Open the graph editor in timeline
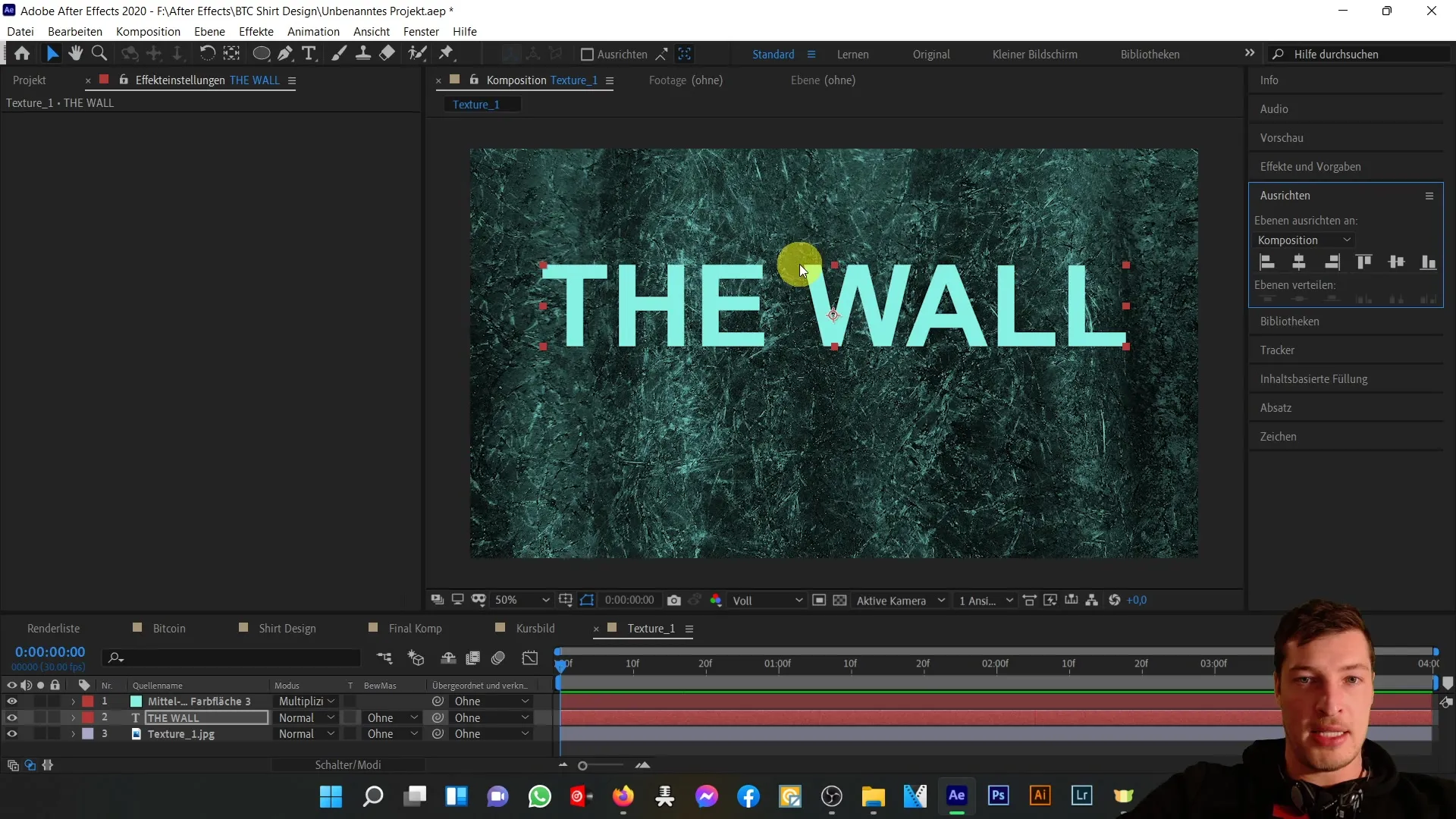Viewport: 1456px width, 819px height. [530, 658]
